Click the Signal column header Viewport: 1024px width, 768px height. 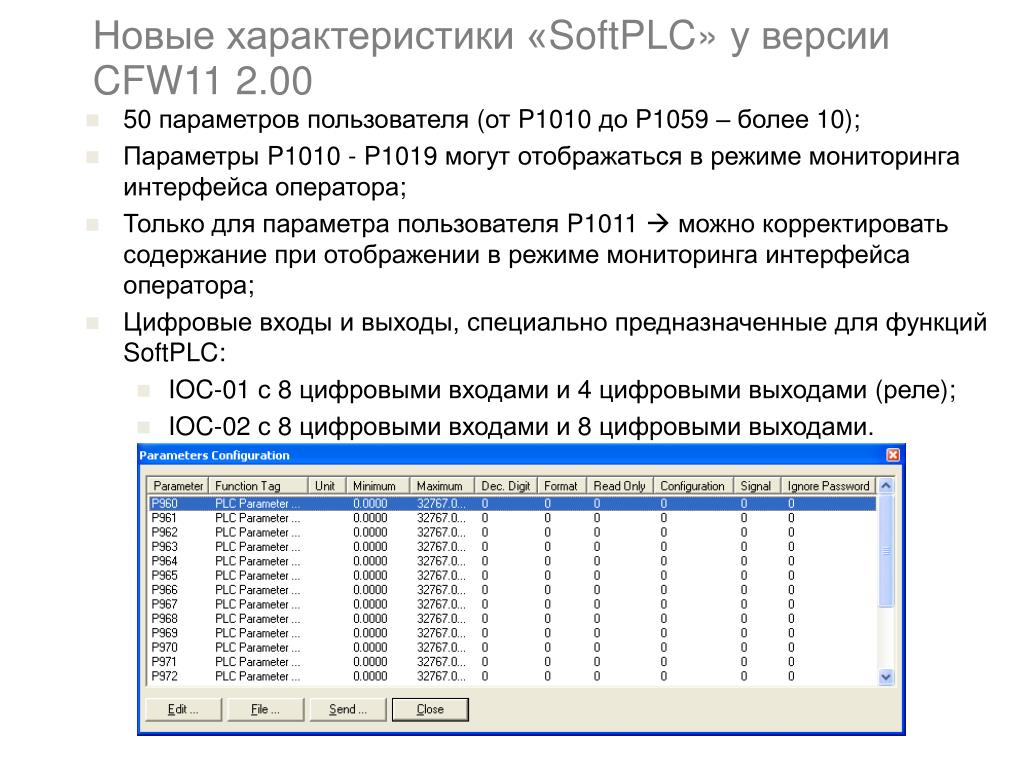click(x=757, y=486)
